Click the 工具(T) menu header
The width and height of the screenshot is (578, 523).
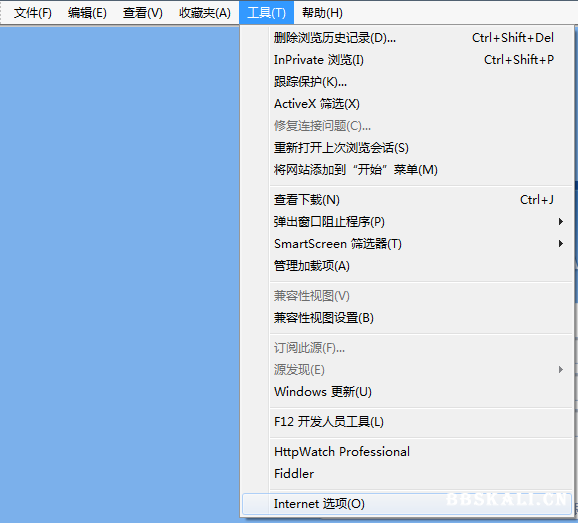click(266, 13)
